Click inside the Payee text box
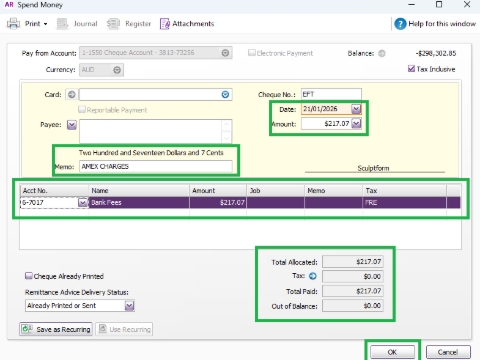Viewport: 480px width, 360px height. click(151, 131)
